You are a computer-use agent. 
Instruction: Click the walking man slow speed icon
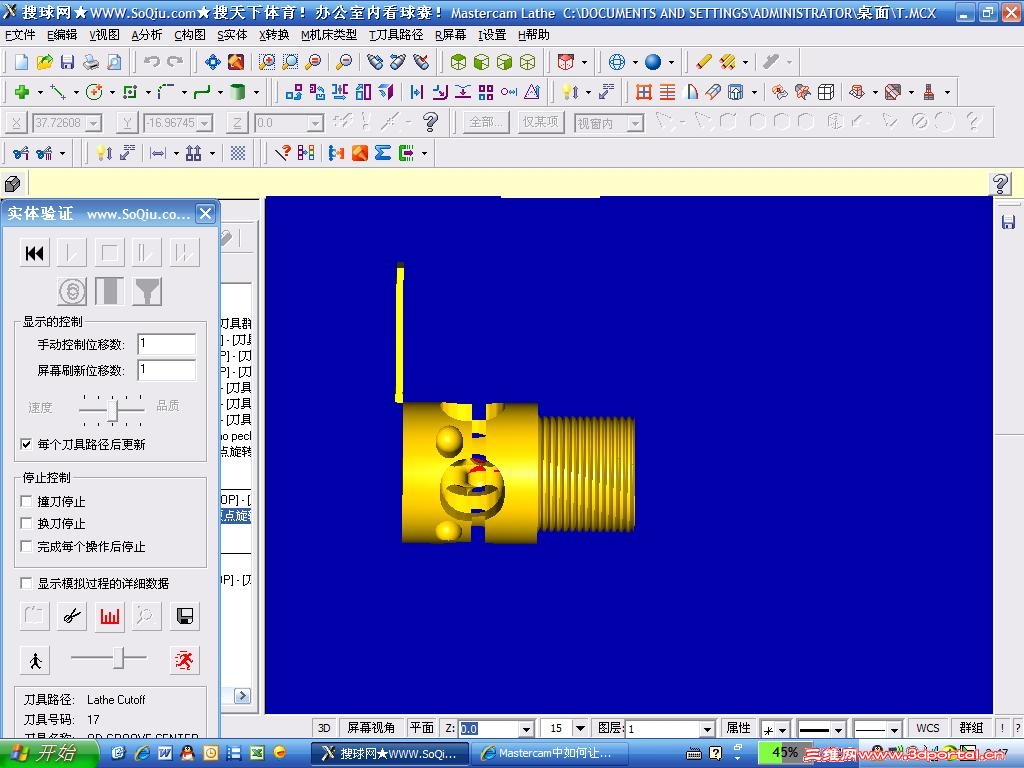[35, 660]
